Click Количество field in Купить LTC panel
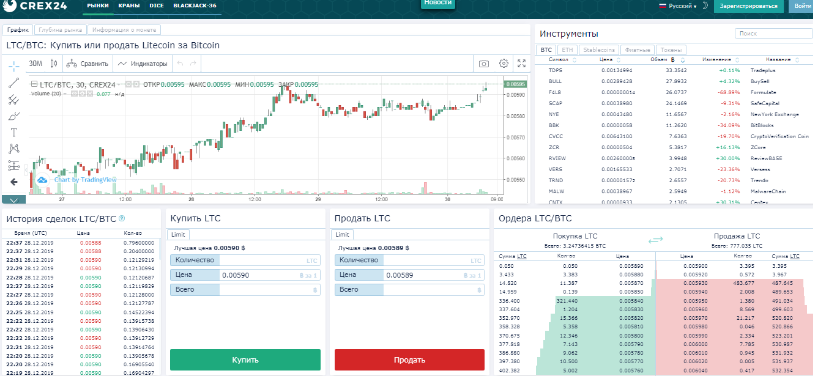The width and height of the screenshot is (813, 377). [245, 260]
